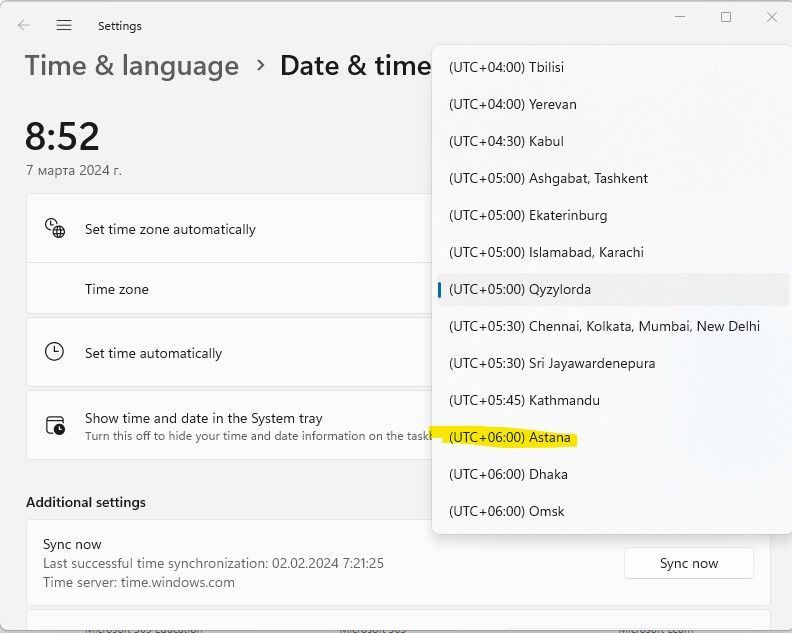Click the Date & time page title
The width and height of the screenshot is (792, 633).
point(356,66)
